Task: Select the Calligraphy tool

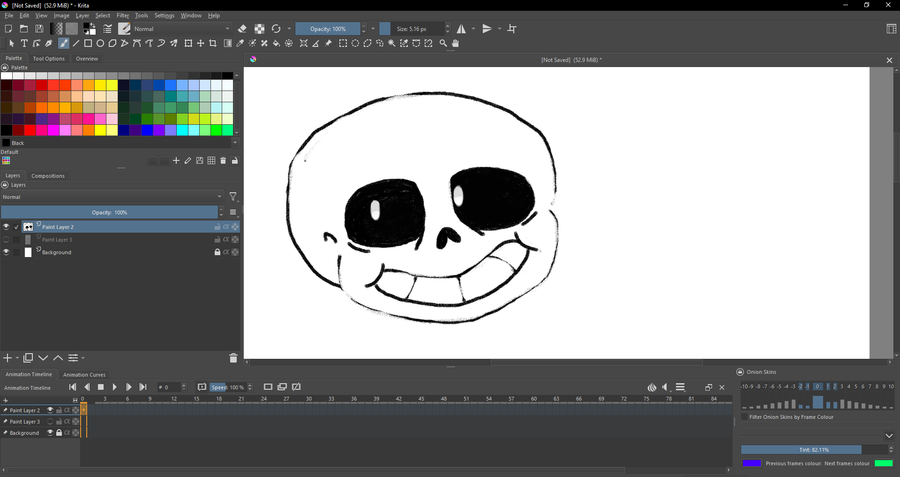Action: click(x=49, y=43)
